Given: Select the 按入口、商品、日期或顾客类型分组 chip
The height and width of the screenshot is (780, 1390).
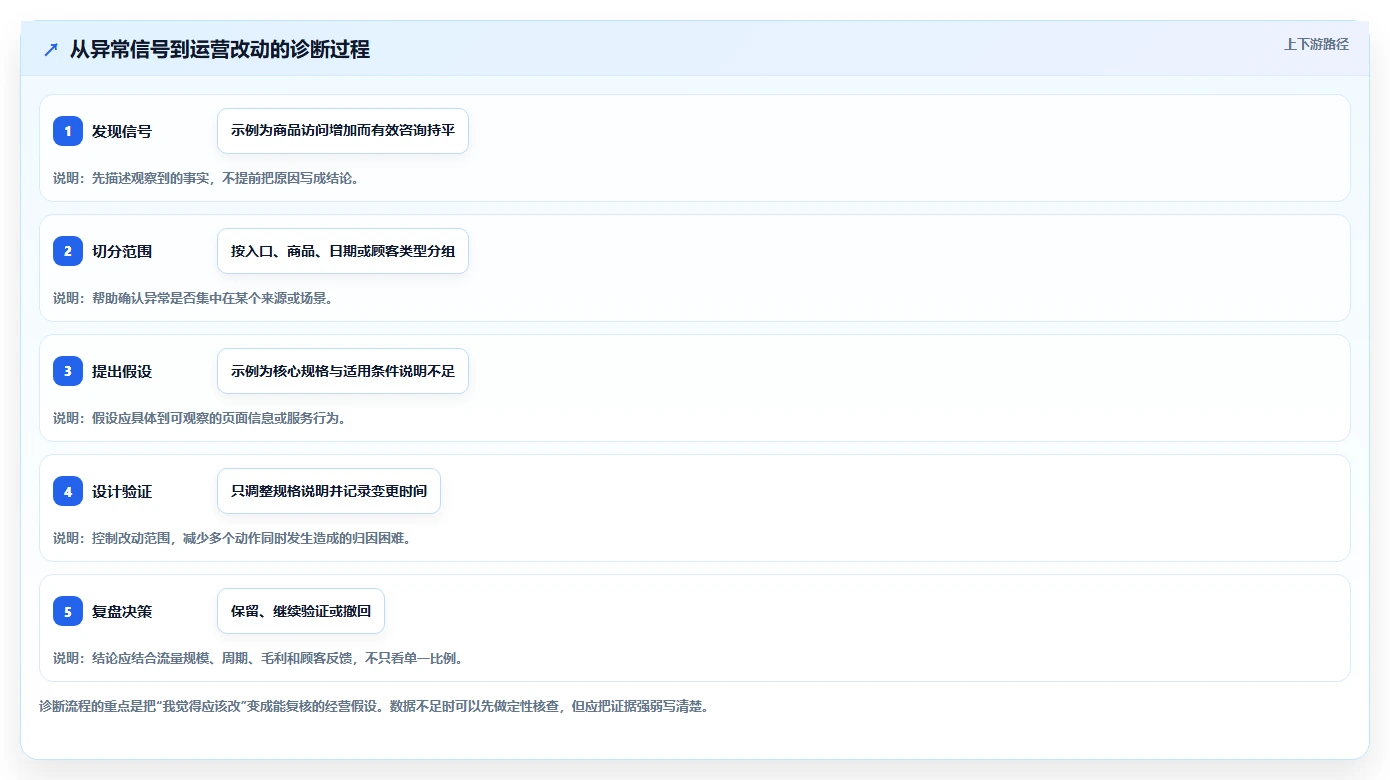Looking at the screenshot, I should click(343, 251).
